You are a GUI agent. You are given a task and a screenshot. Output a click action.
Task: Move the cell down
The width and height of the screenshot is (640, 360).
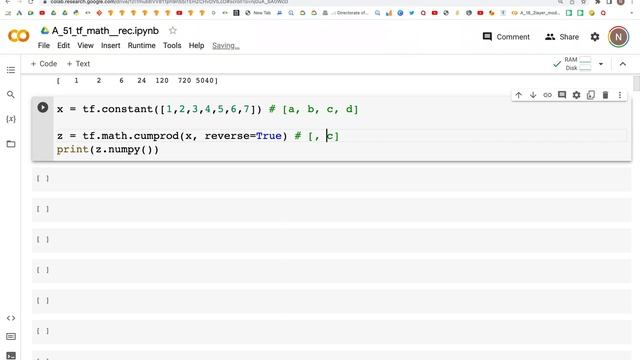pos(533,95)
